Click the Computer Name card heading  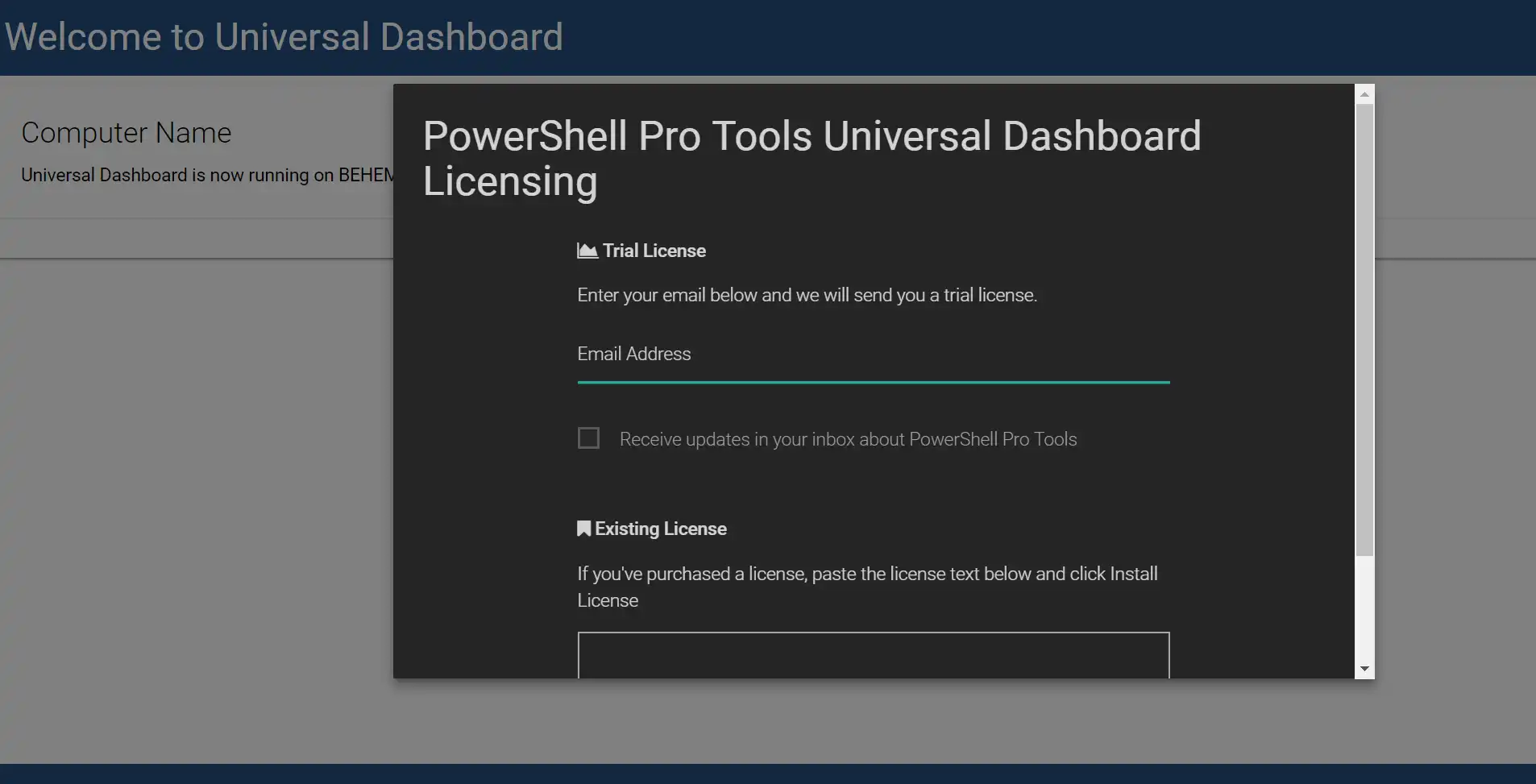click(127, 133)
